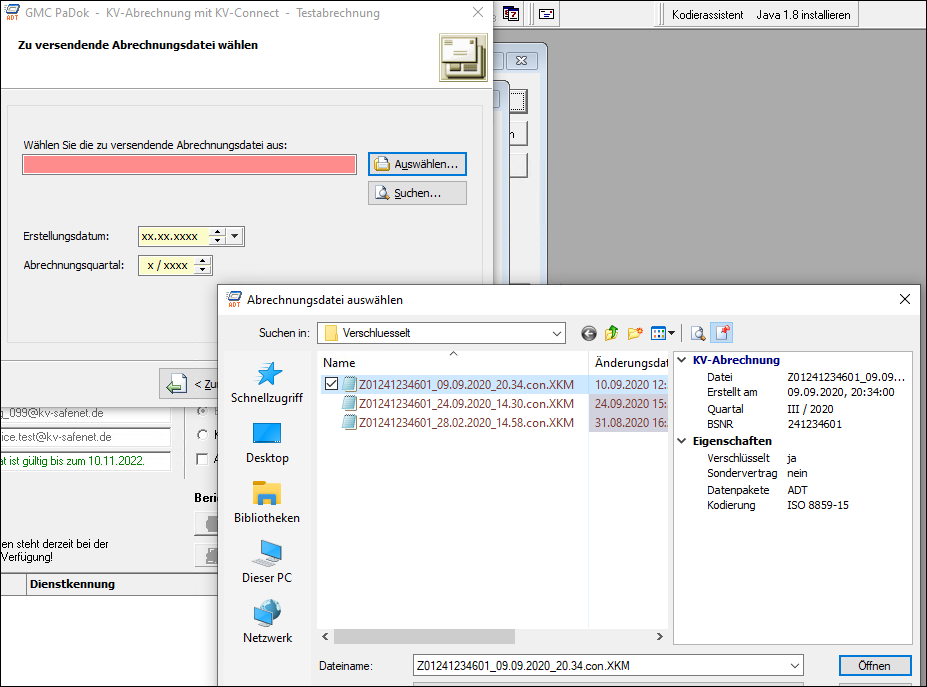Viewport: 927px width, 687px height.
Task: Uncheck the 09.09.2020_20.34 file checkbox
Action: pyautogui.click(x=332, y=384)
